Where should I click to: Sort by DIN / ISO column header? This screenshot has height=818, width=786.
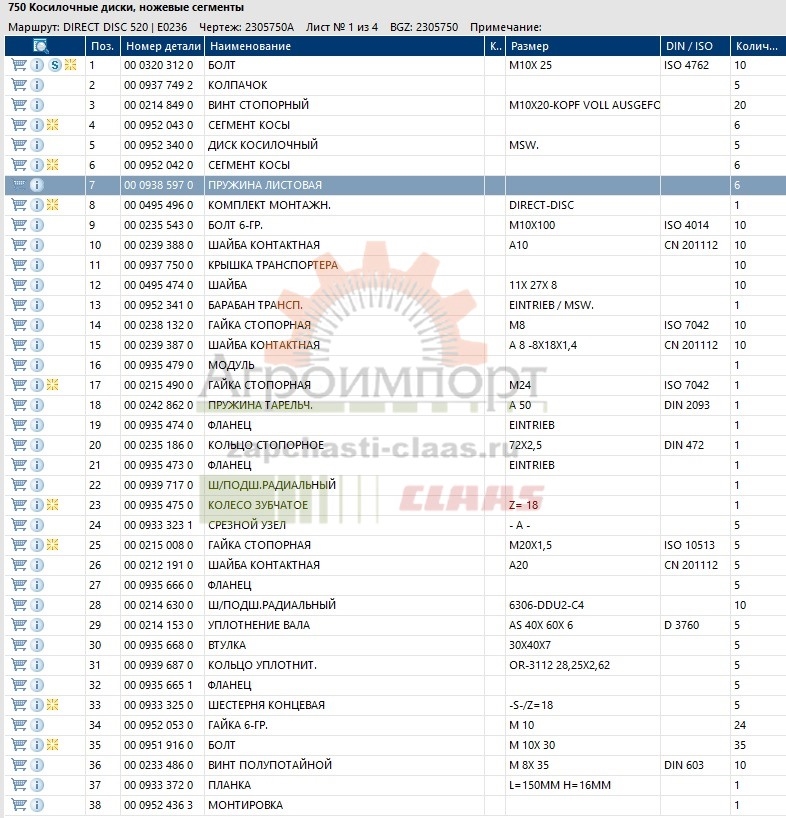pyautogui.click(x=695, y=46)
